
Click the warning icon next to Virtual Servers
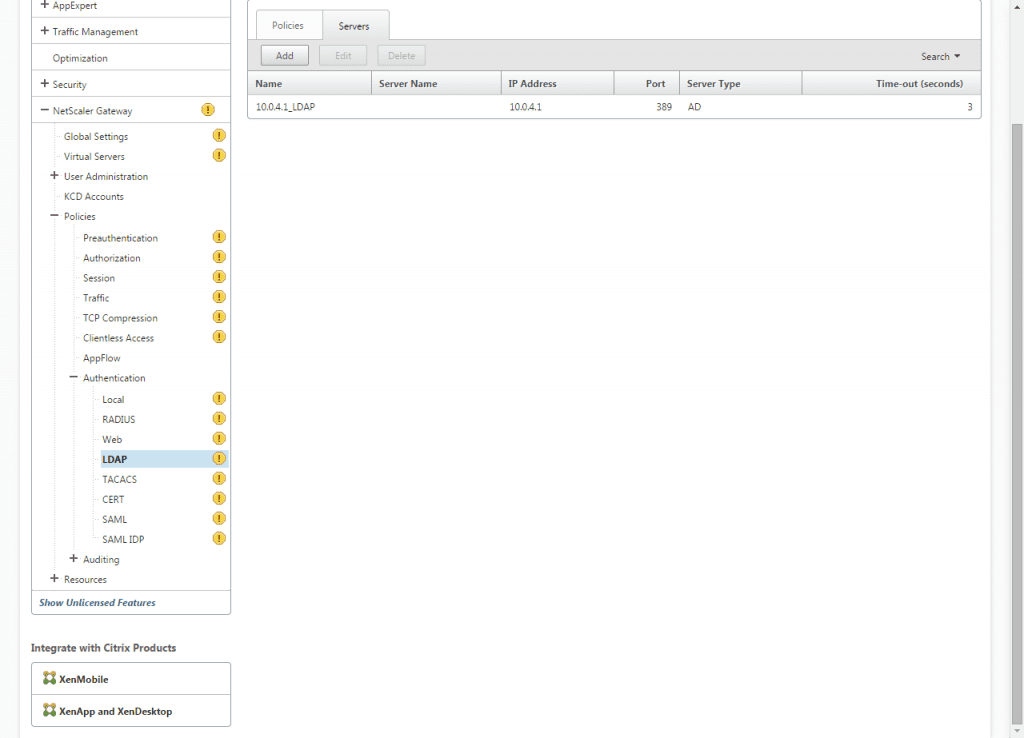219,155
